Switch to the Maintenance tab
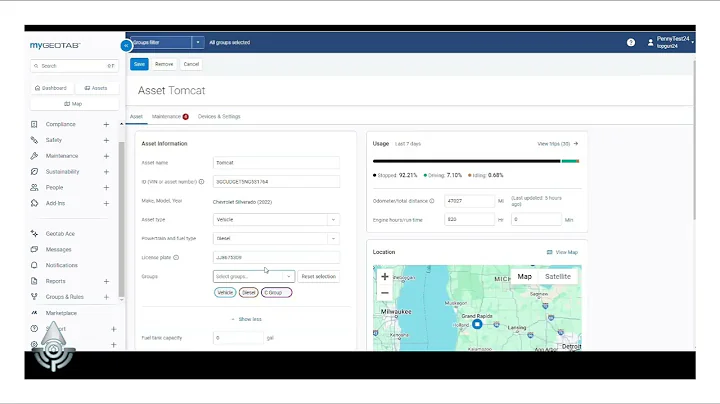720x404 pixels. (x=170, y=117)
